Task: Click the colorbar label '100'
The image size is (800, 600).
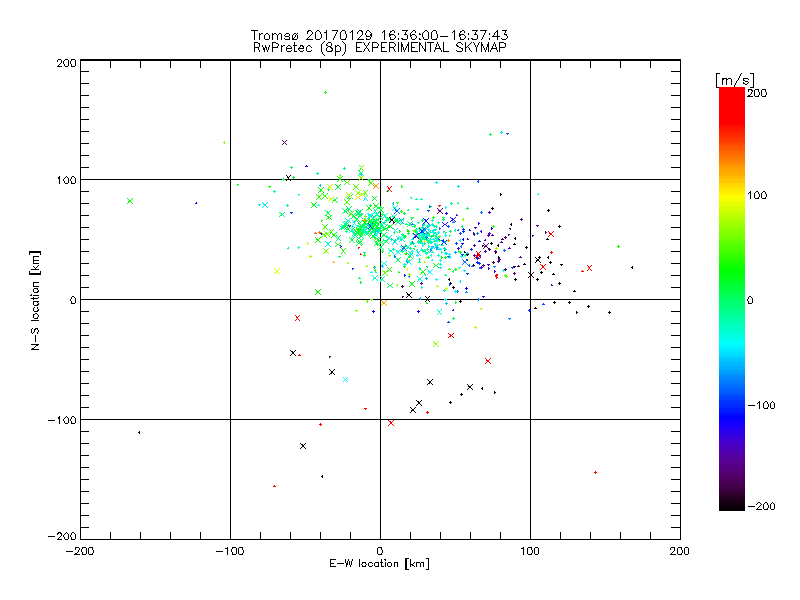Action: pos(757,195)
